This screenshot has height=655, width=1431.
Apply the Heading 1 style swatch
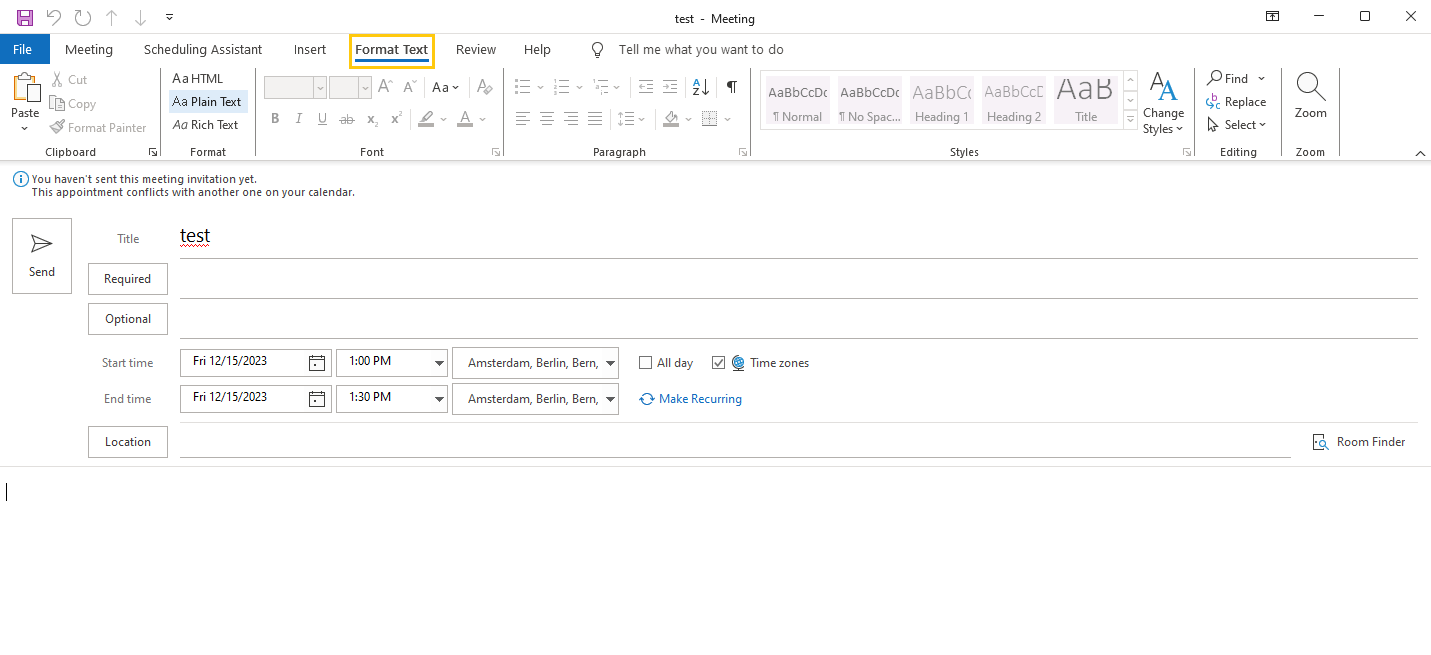(941, 101)
